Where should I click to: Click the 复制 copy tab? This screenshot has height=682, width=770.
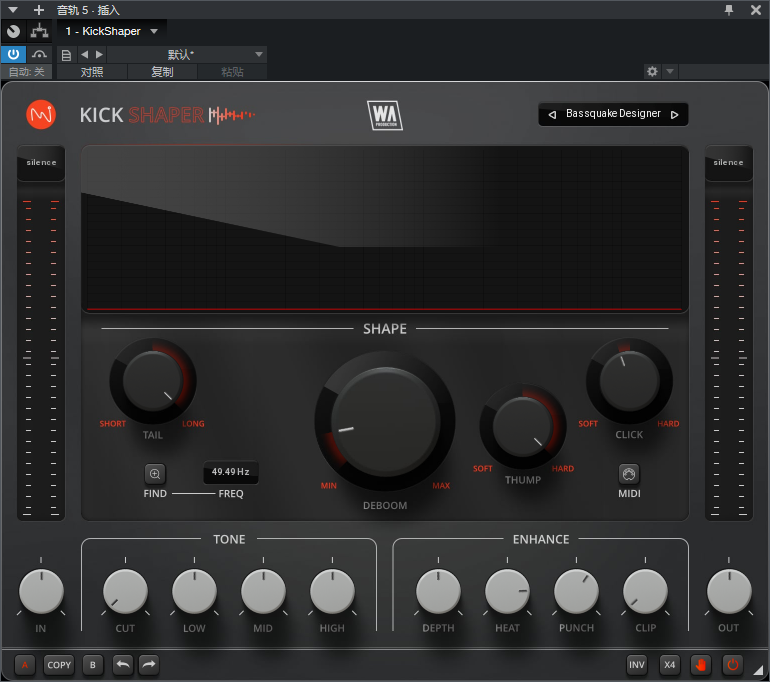(x=162, y=72)
